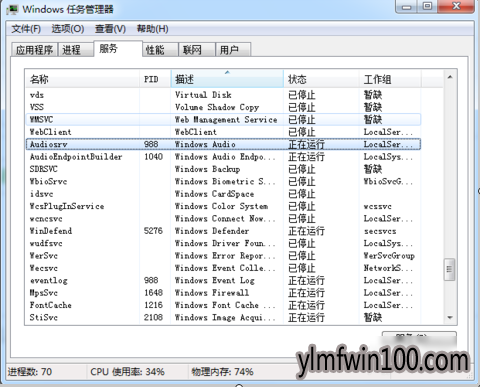
Task: Click the Volume Shadow Copy description
Action: [217, 107]
